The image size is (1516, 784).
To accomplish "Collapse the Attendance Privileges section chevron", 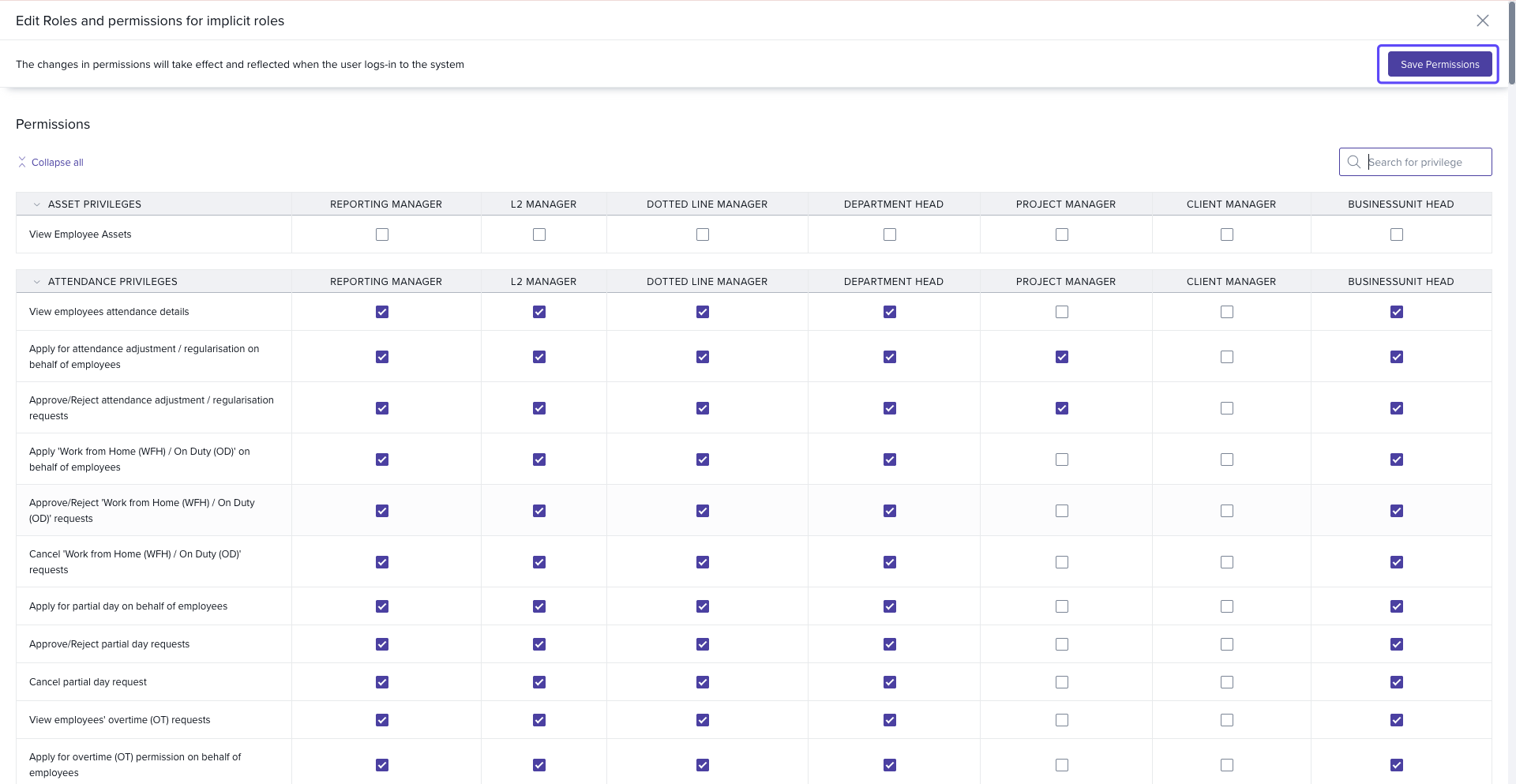I will coord(36,282).
